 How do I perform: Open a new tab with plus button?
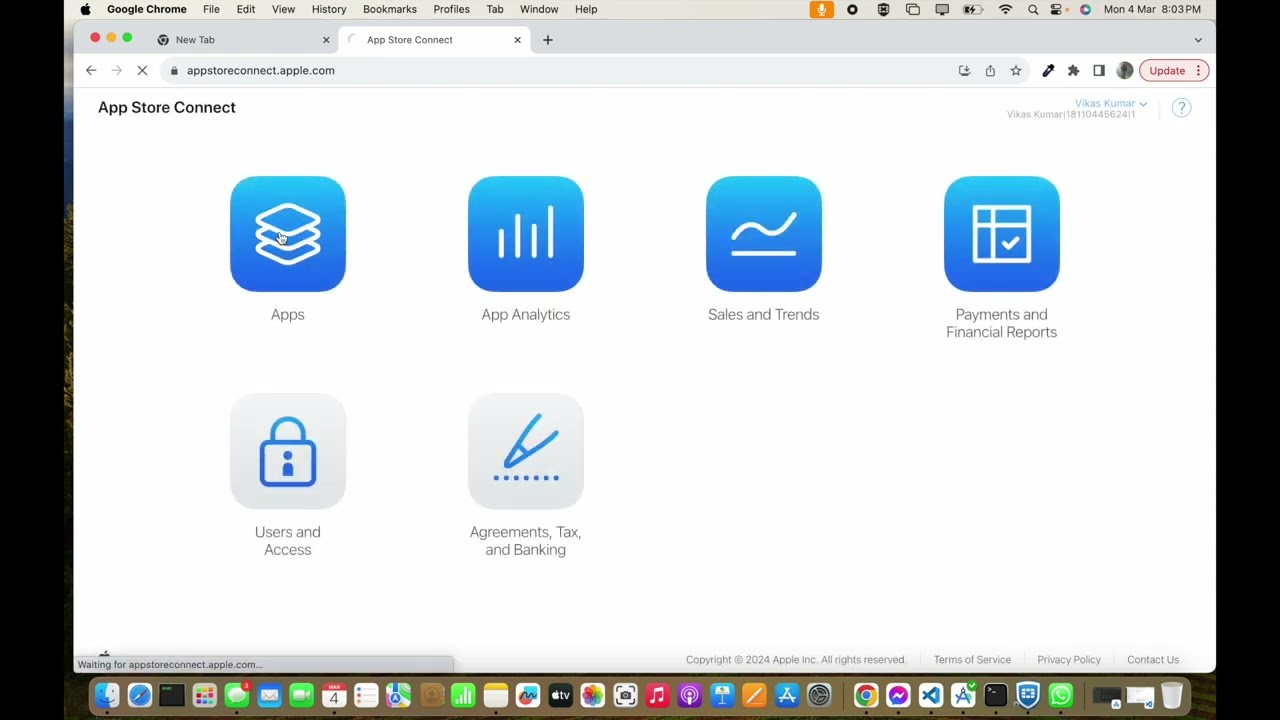tap(547, 40)
